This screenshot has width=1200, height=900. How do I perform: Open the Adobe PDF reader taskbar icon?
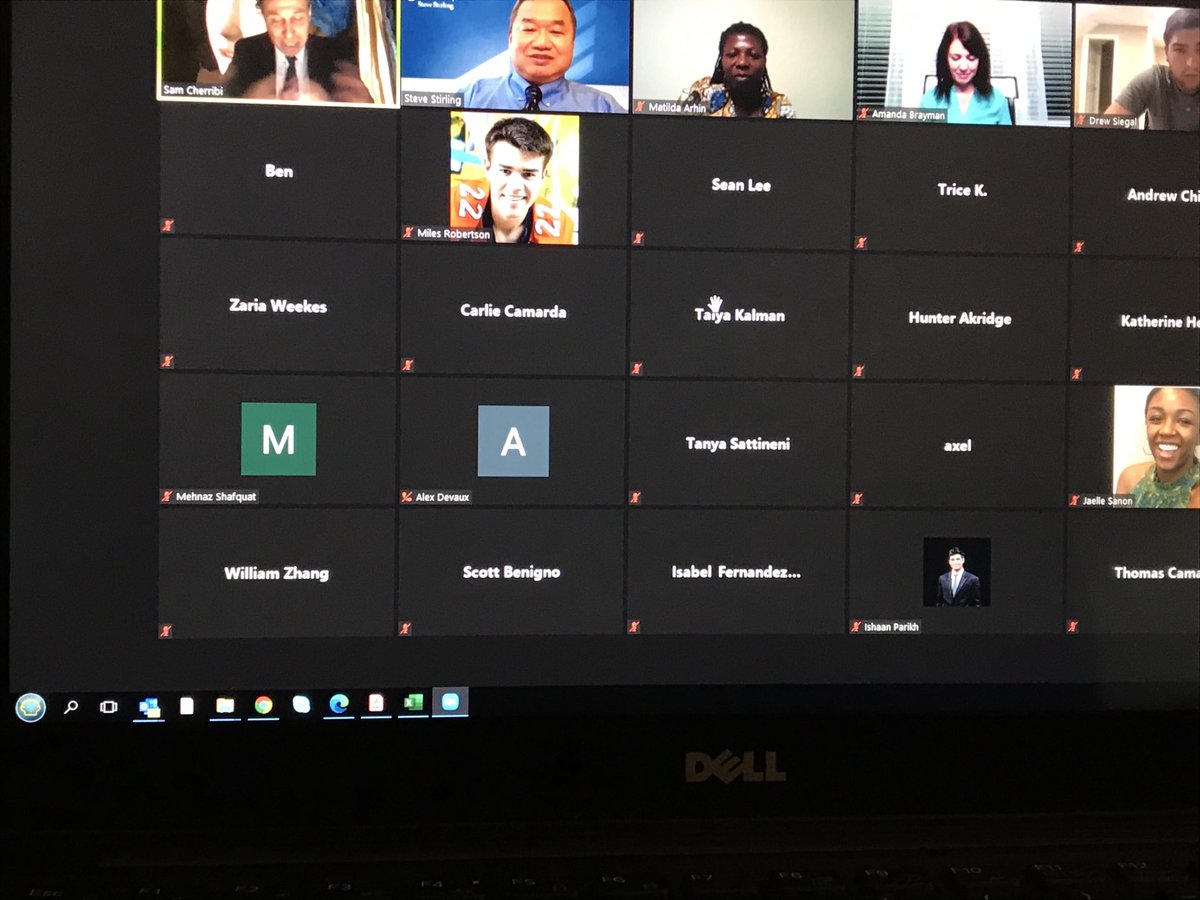[x=376, y=703]
